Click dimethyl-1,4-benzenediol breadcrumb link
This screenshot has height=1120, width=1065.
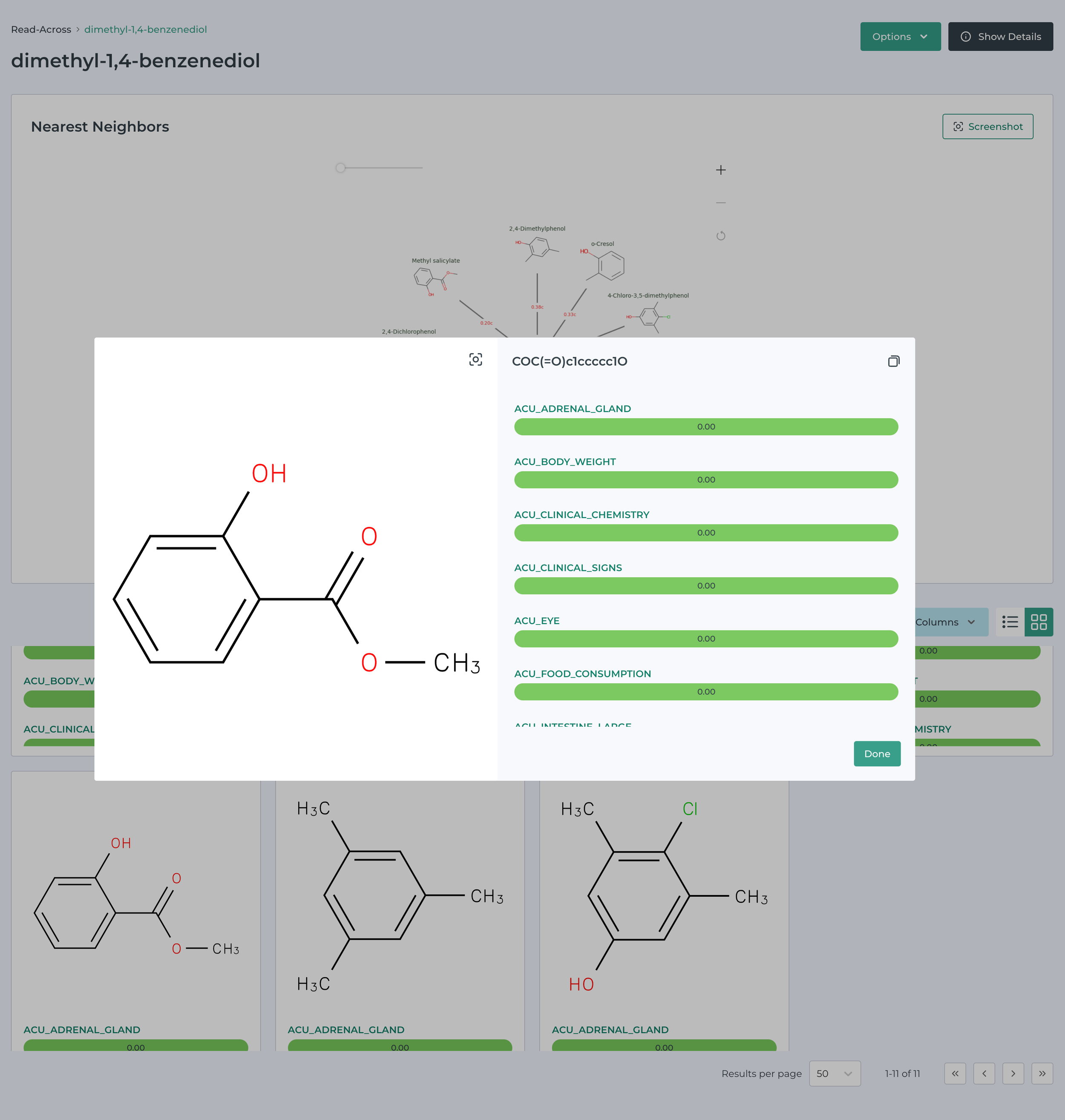[145, 29]
